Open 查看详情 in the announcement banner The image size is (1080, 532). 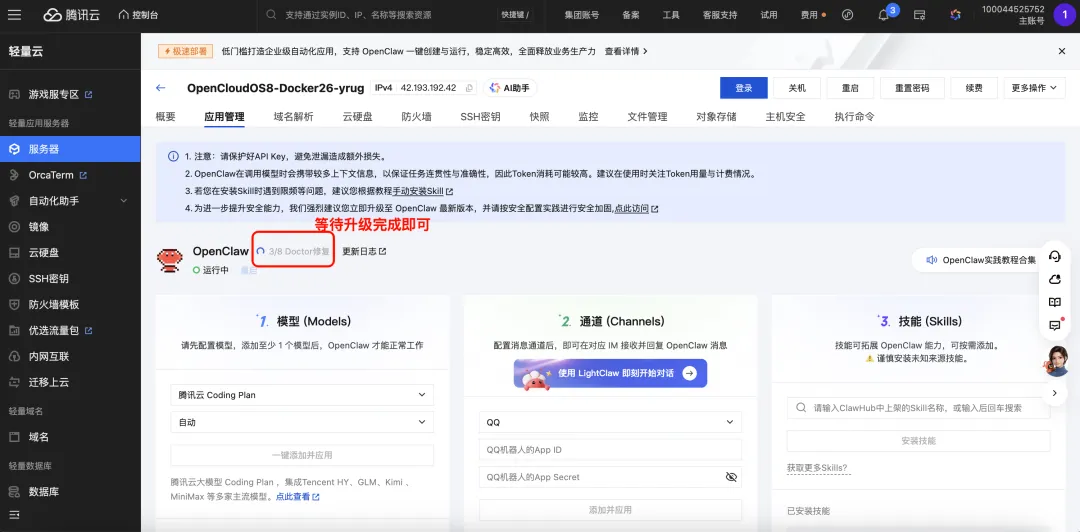626,51
